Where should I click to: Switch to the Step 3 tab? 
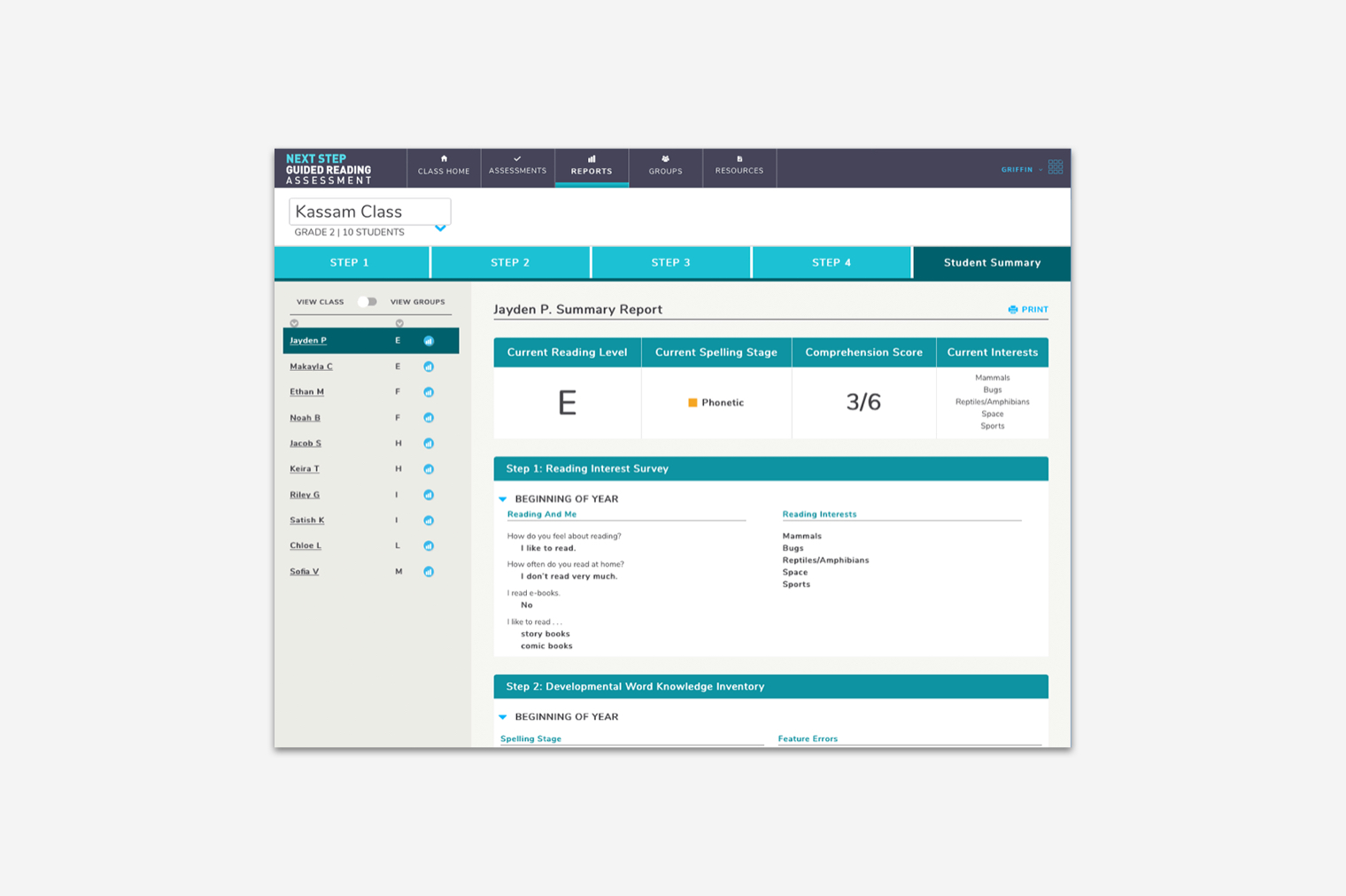pyautogui.click(x=670, y=263)
